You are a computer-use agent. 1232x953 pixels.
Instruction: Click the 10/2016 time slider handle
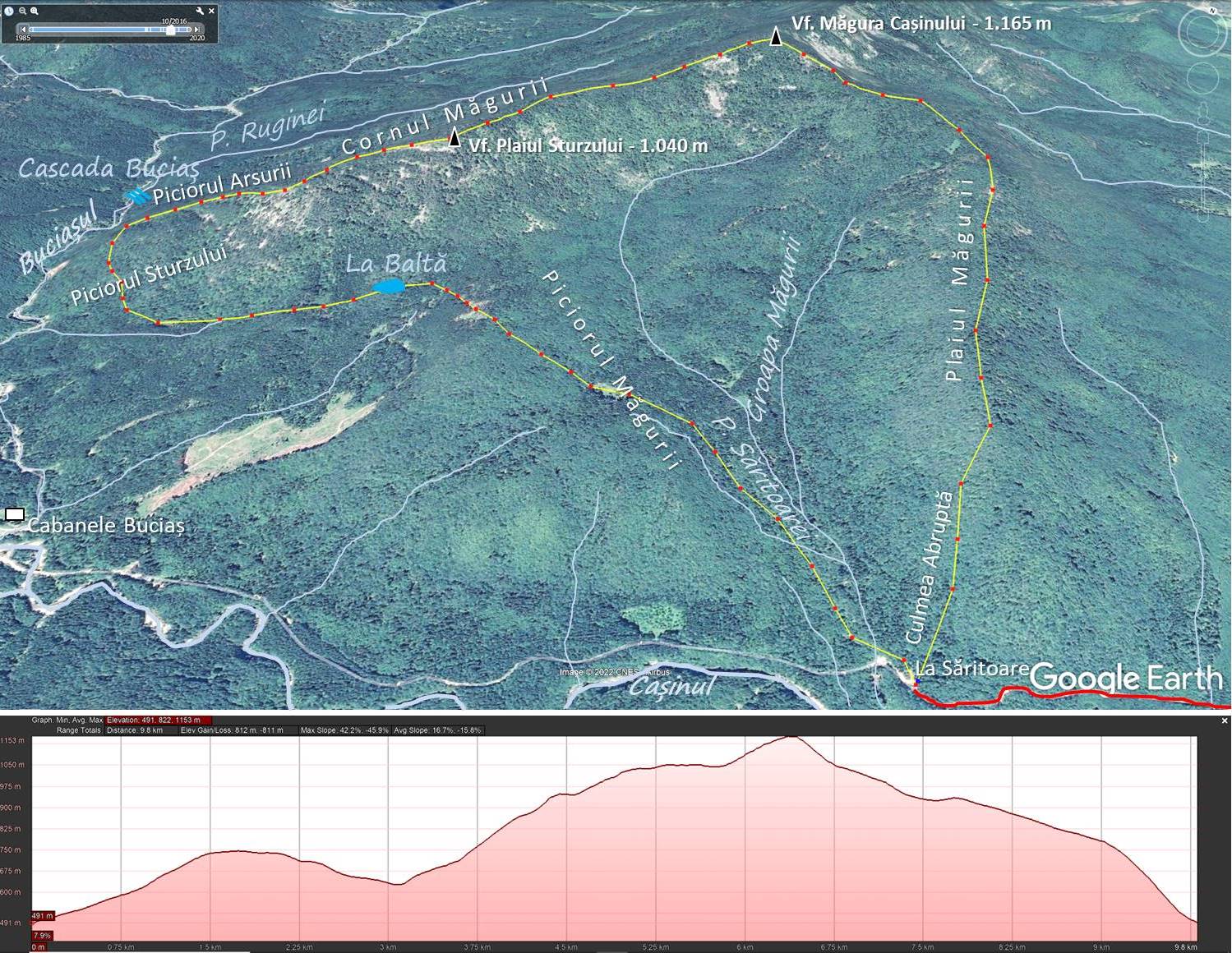pyautogui.click(x=171, y=30)
